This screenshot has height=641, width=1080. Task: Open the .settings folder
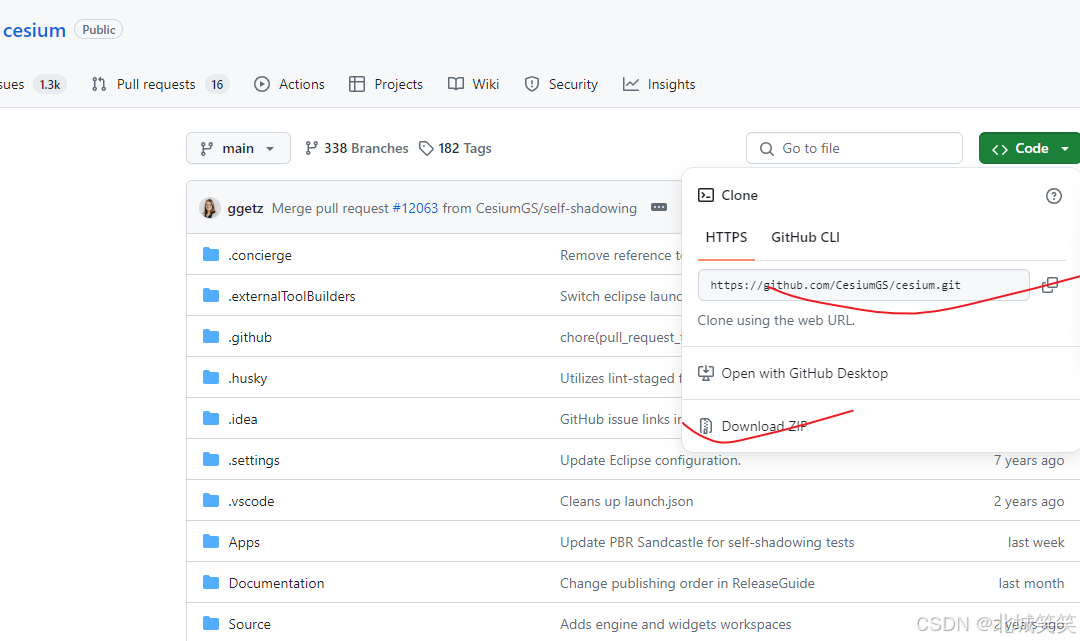(254, 460)
